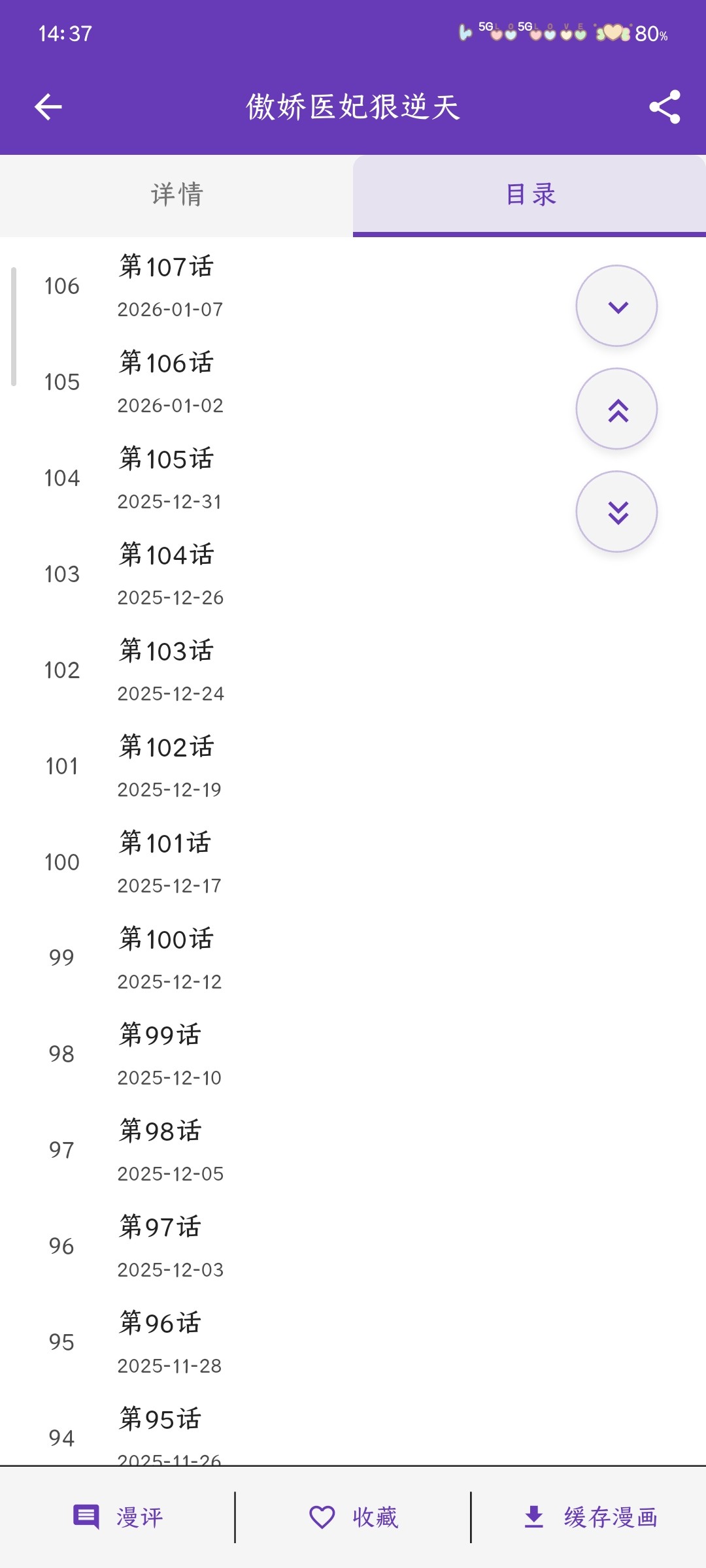706x1568 pixels.
Task: Click the chapter list scrollbar thumb
Action: tap(14, 327)
